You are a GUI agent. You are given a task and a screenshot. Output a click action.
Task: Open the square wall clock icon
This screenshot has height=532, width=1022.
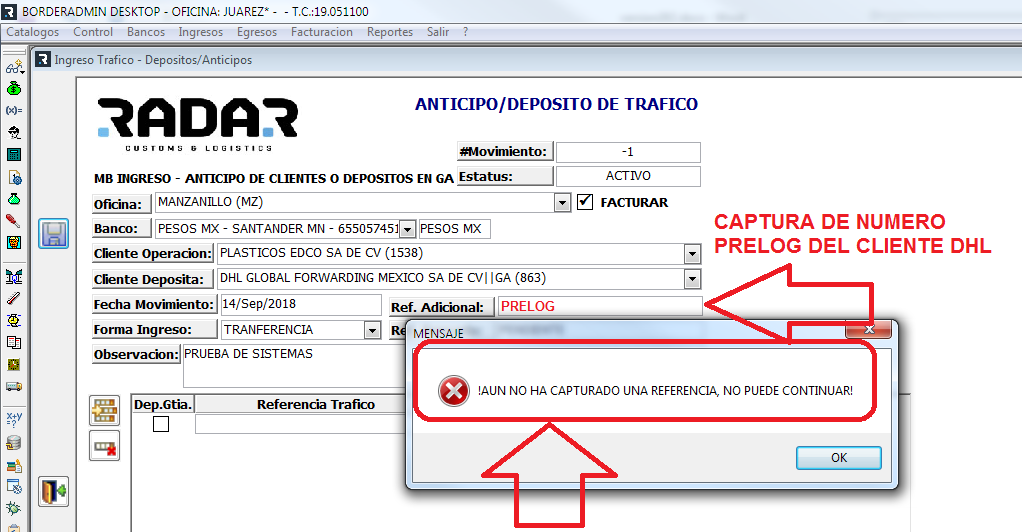click(x=14, y=364)
